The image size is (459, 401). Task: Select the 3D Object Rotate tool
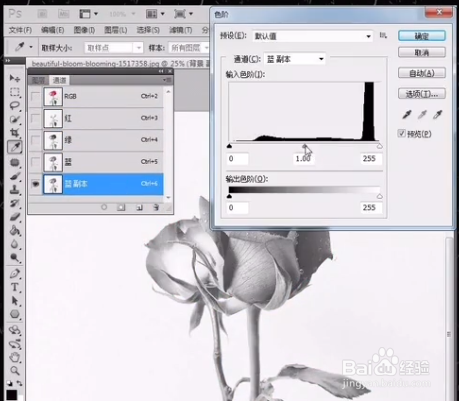pyautogui.click(x=15, y=330)
